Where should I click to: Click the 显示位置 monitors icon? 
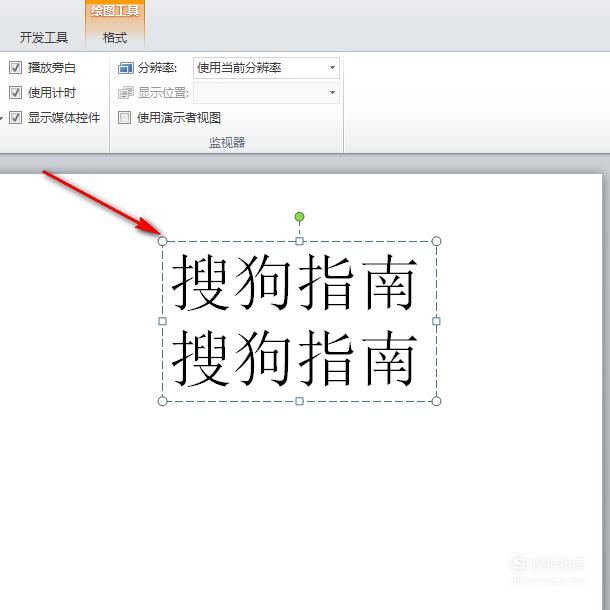[x=126, y=93]
